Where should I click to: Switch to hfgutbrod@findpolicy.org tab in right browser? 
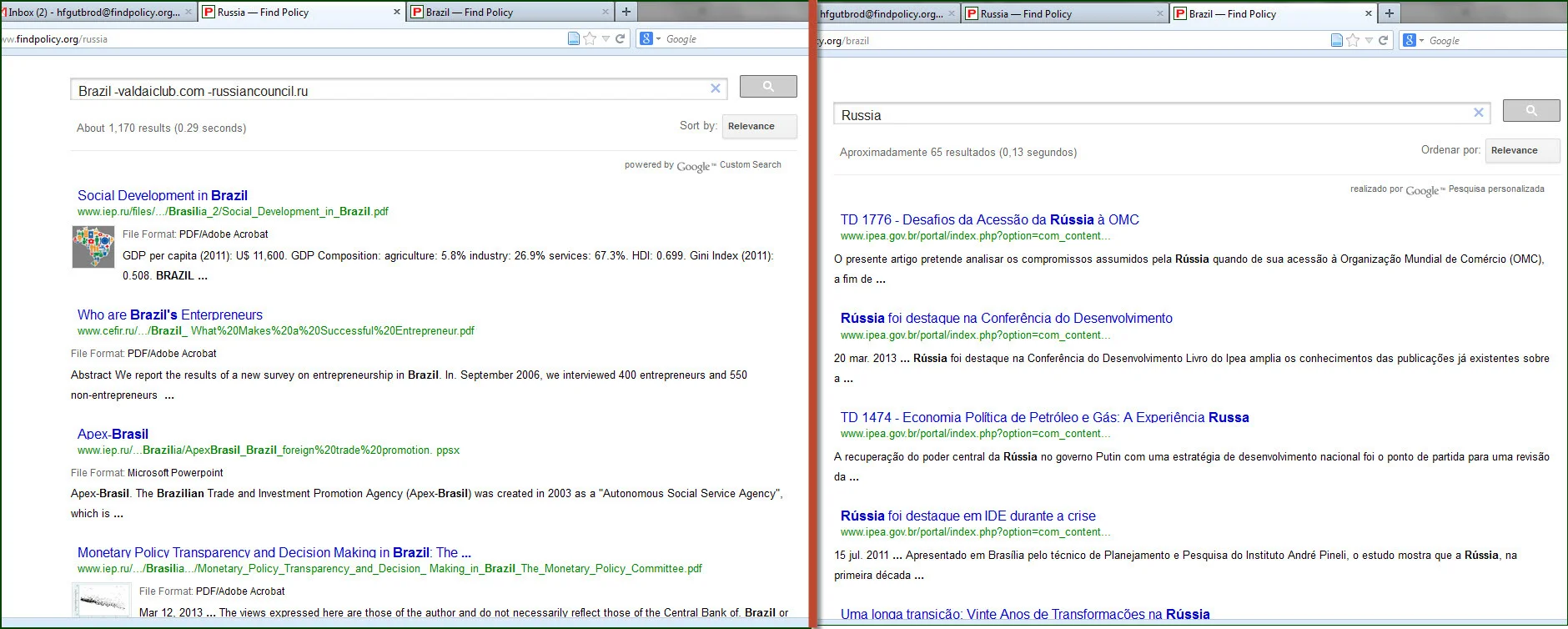click(x=888, y=14)
